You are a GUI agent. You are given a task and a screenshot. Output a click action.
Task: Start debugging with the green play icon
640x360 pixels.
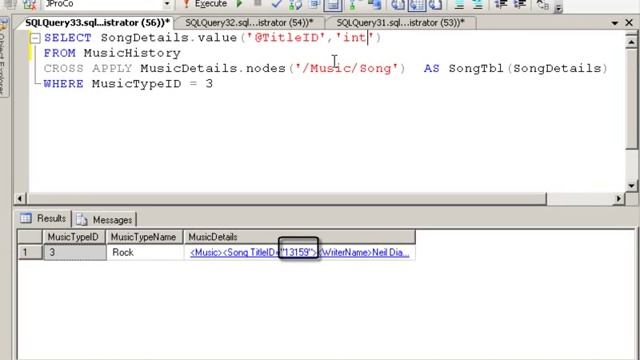pos(240,4)
